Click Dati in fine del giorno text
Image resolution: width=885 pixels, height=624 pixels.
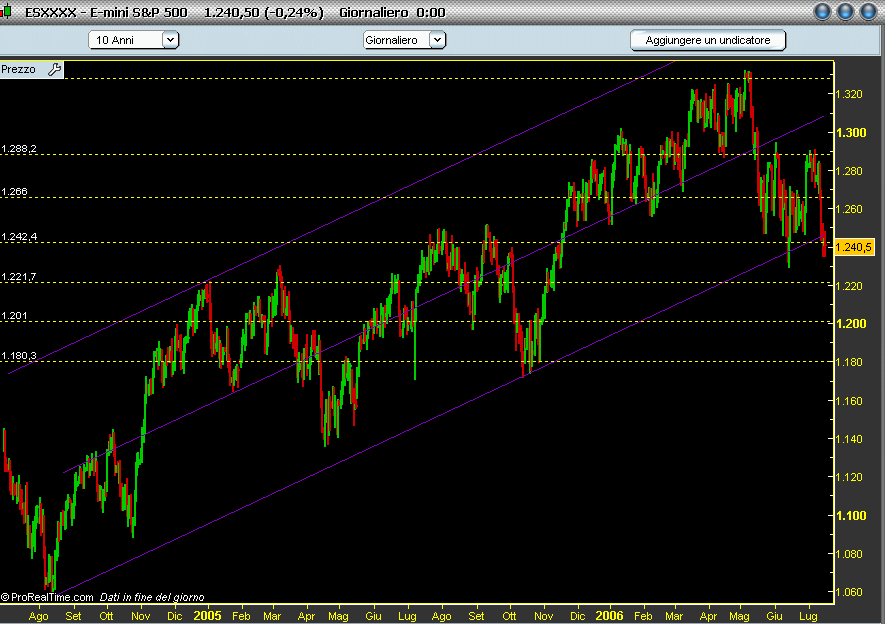pos(152,597)
